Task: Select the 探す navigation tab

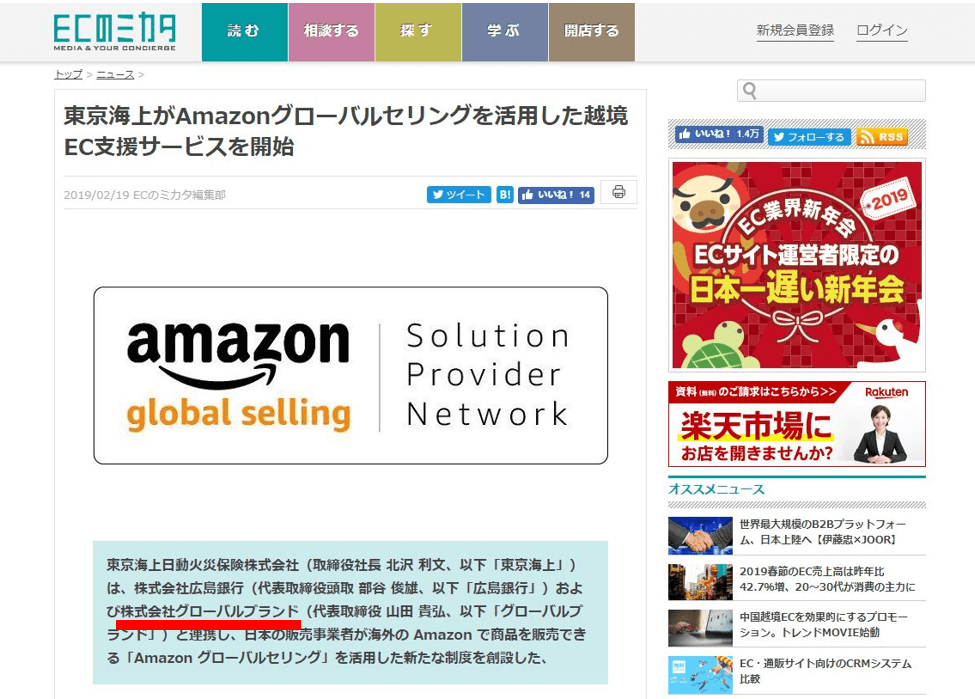Action: (x=418, y=32)
